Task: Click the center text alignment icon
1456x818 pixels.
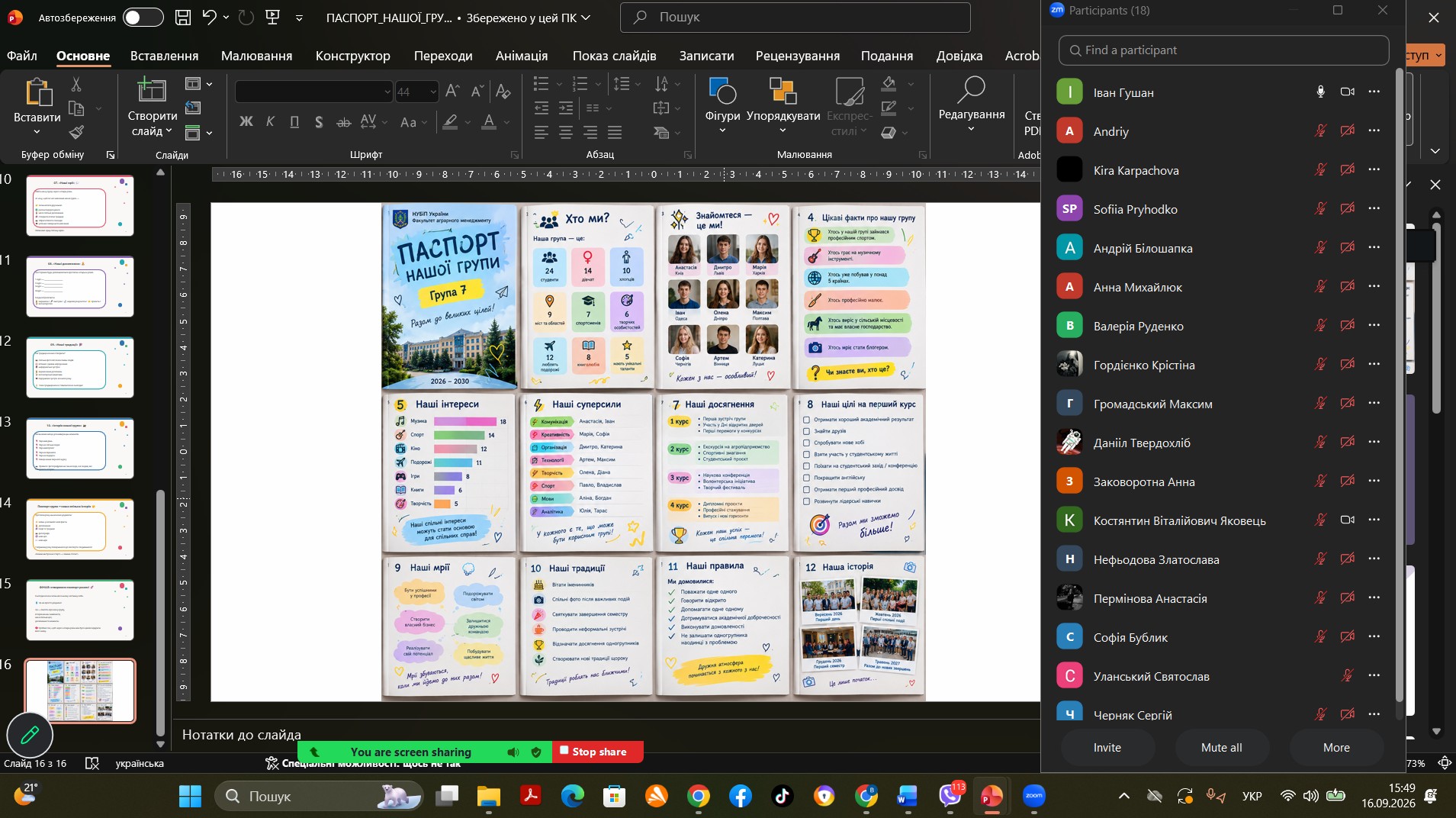Action: point(566,133)
